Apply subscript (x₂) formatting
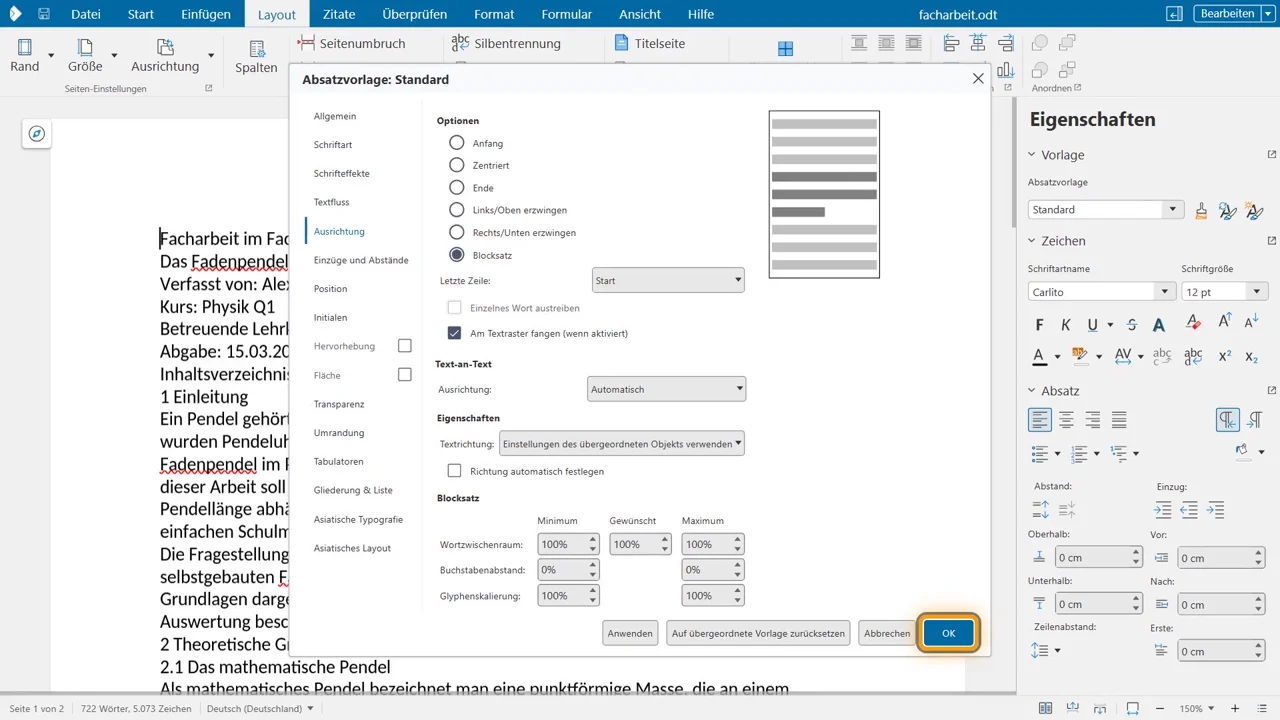Viewport: 1280px width, 720px height. click(x=1251, y=356)
